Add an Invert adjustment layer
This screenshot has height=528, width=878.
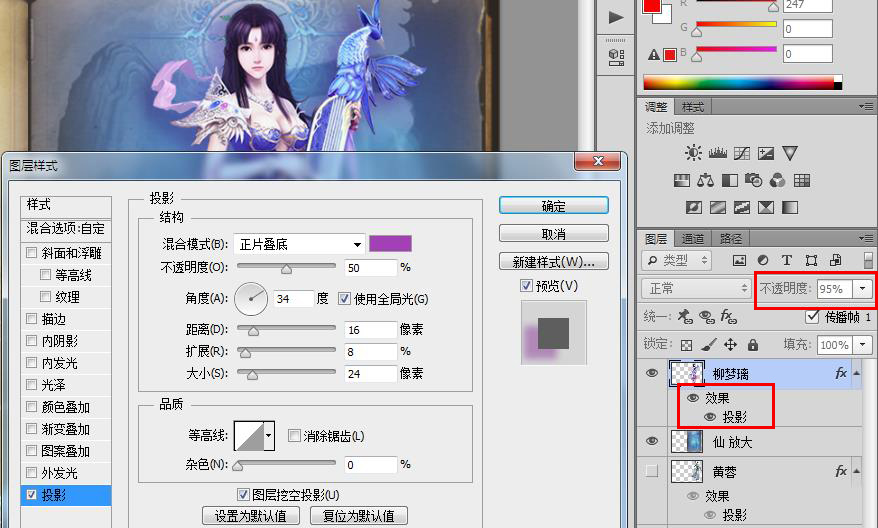click(694, 208)
